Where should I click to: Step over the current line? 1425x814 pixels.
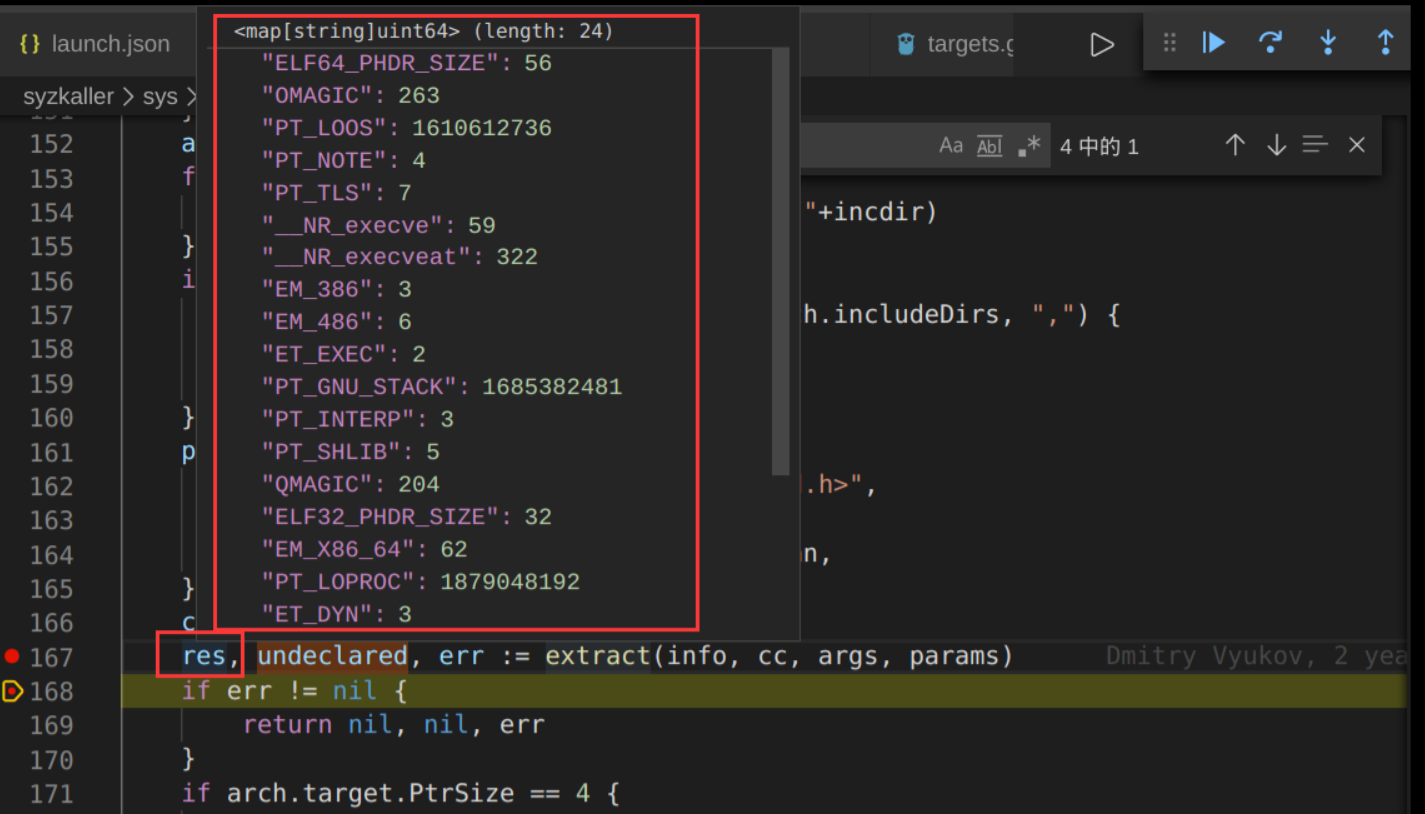[1270, 42]
